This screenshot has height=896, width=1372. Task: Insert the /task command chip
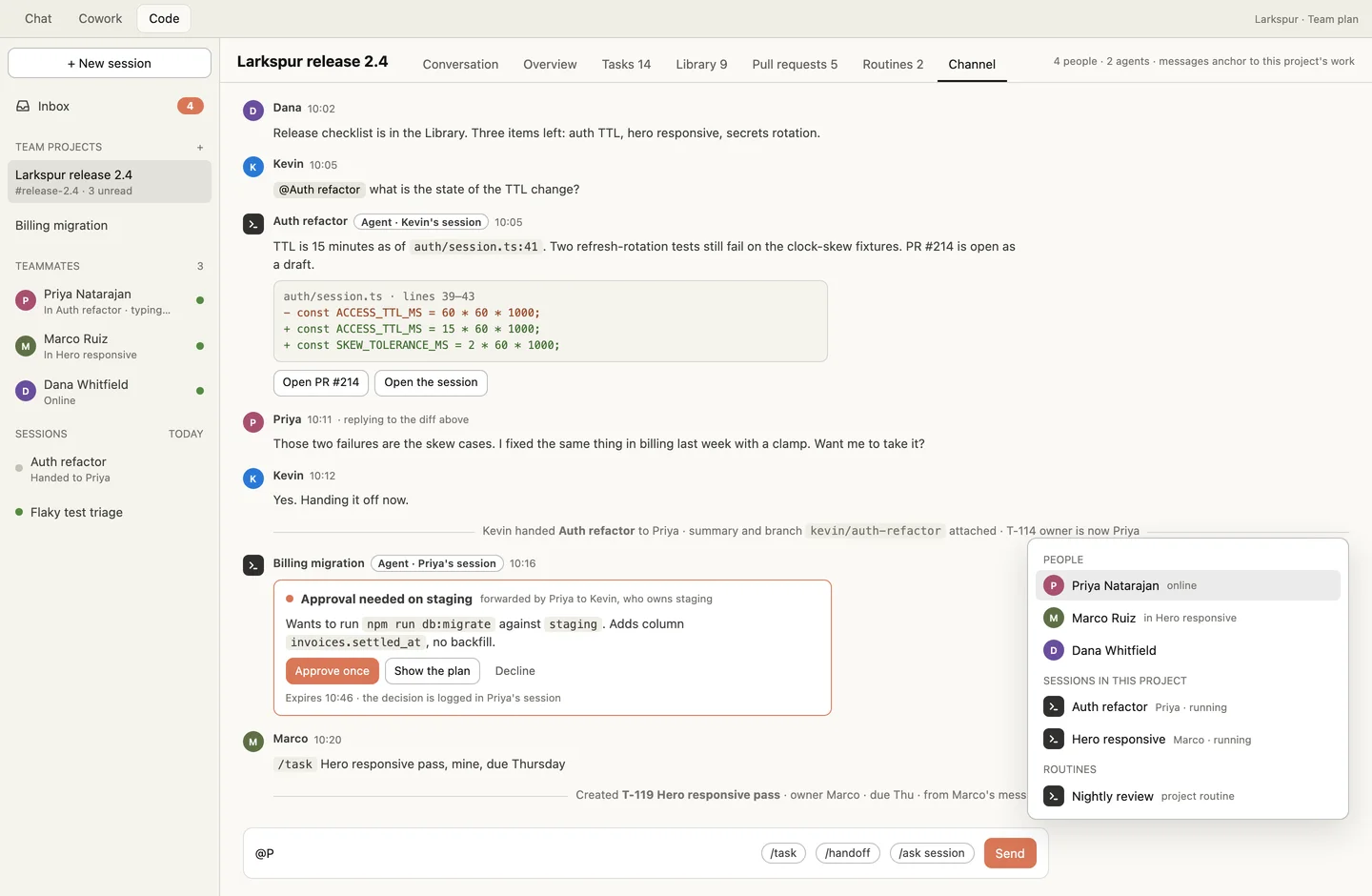pyautogui.click(x=783, y=853)
